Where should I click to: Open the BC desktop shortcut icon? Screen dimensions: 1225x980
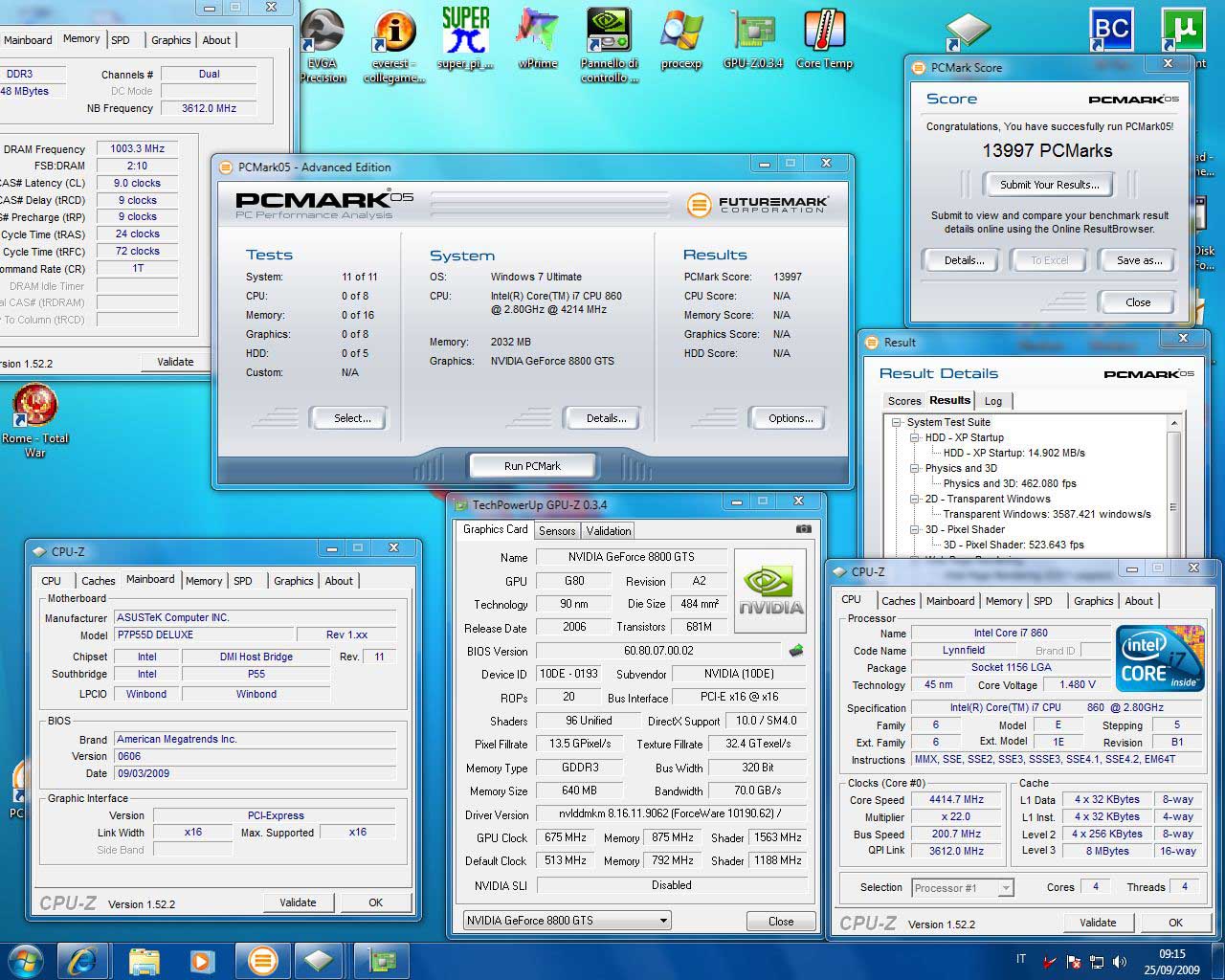pos(1111,31)
